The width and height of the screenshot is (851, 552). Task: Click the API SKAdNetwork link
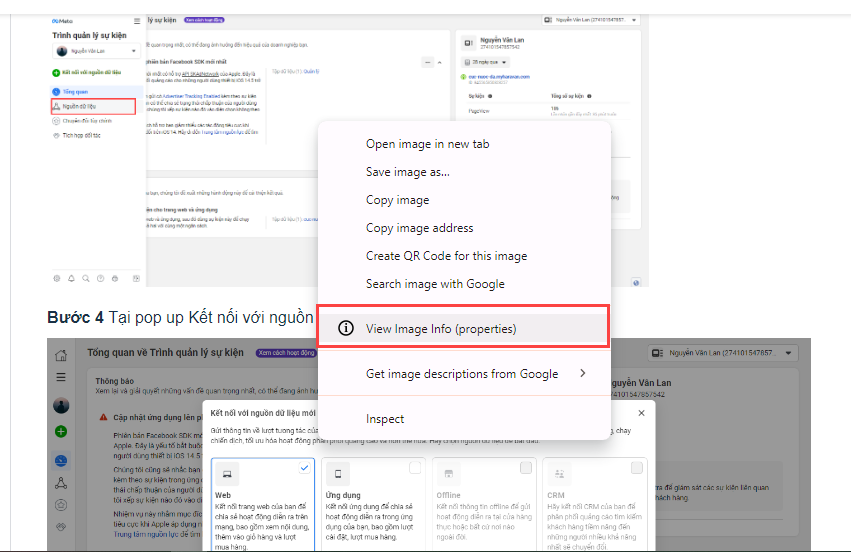click(x=200, y=74)
